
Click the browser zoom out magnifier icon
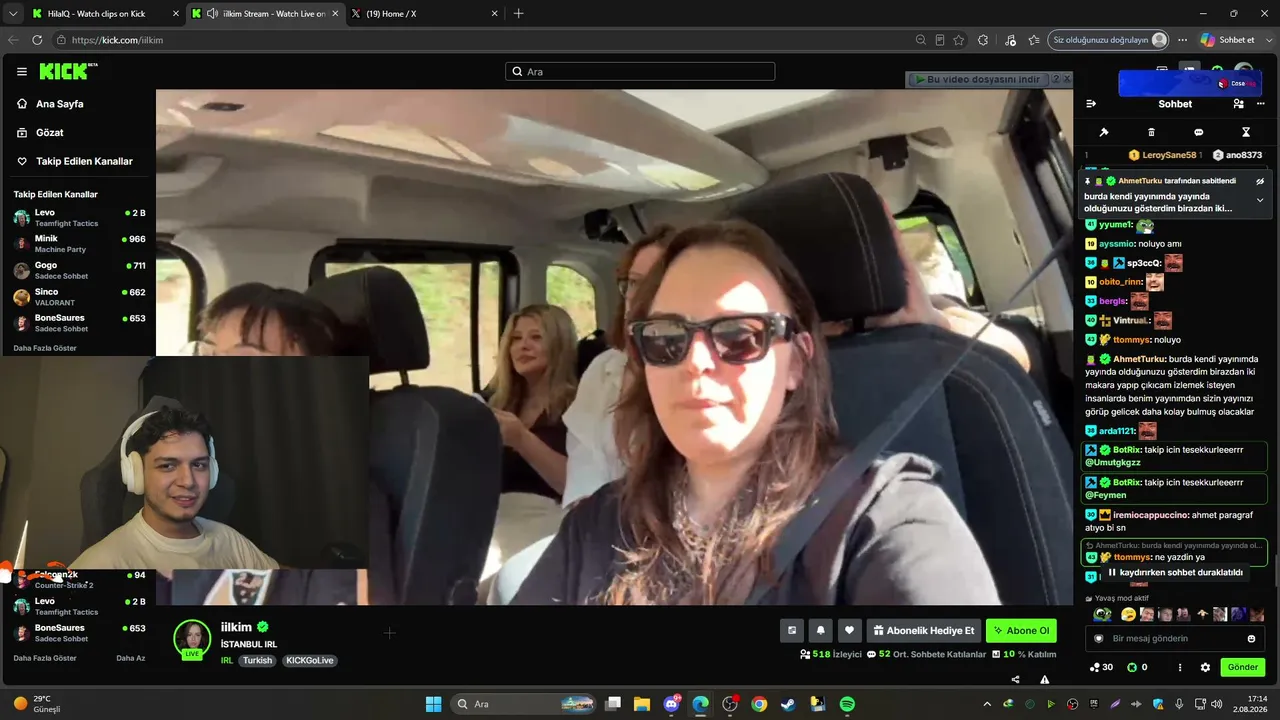click(x=921, y=40)
